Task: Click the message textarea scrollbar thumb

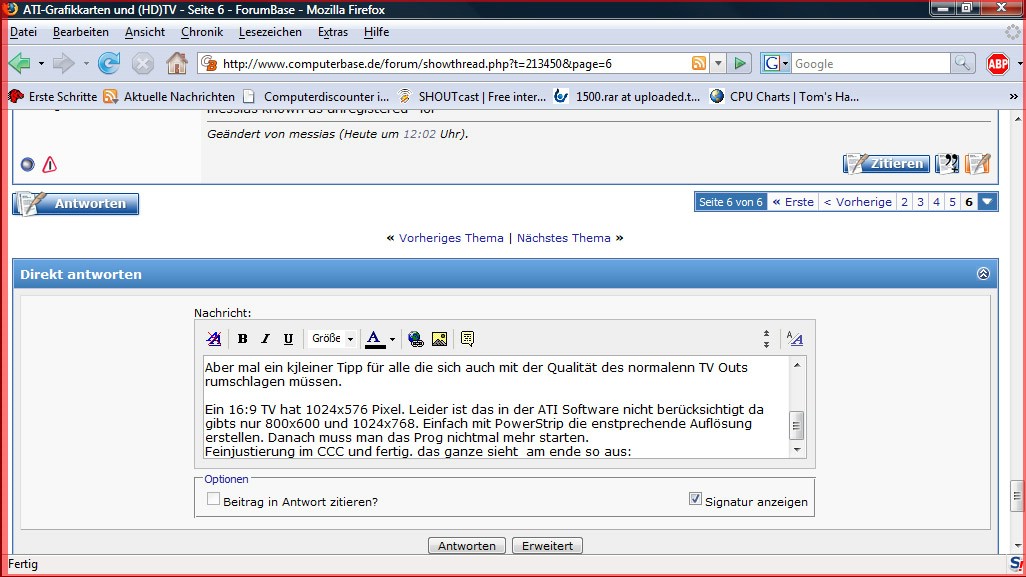Action: coord(796,425)
